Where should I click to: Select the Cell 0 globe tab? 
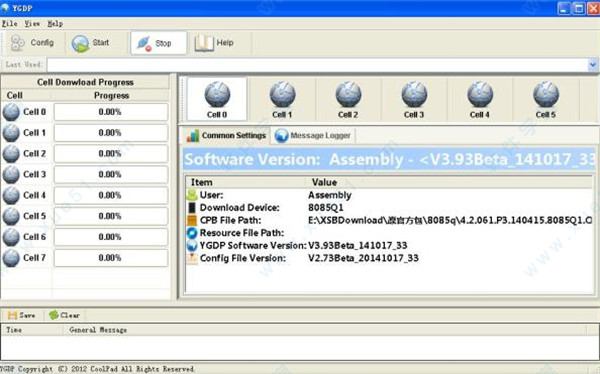coord(217,100)
